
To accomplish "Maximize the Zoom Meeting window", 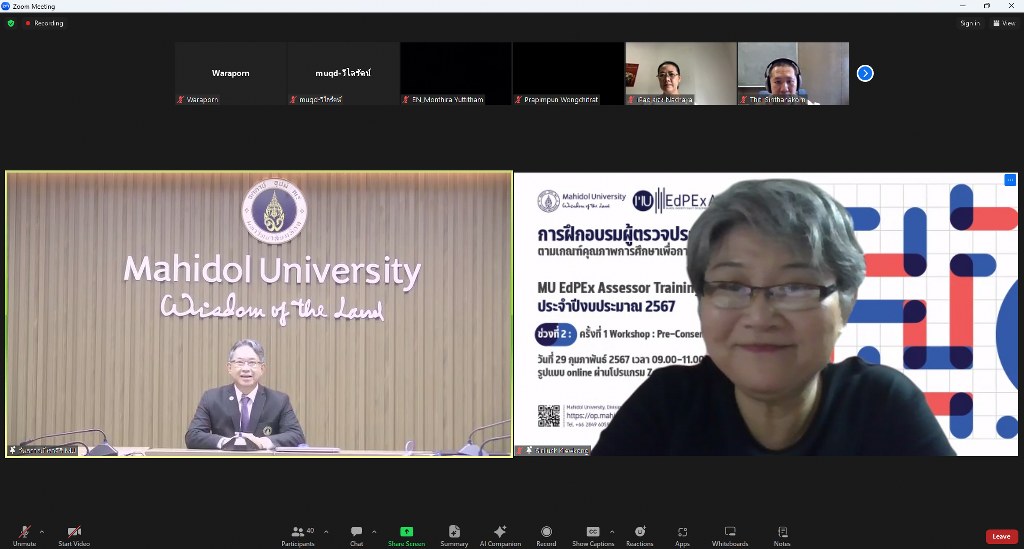I will pos(987,6).
